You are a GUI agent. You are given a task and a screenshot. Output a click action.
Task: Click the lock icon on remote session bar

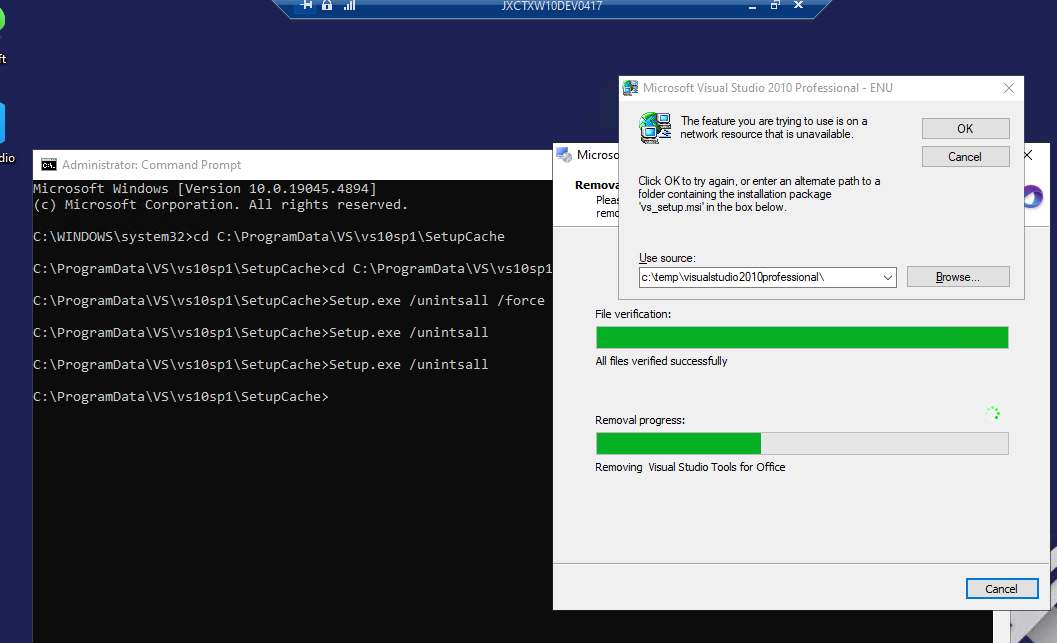pos(327,5)
